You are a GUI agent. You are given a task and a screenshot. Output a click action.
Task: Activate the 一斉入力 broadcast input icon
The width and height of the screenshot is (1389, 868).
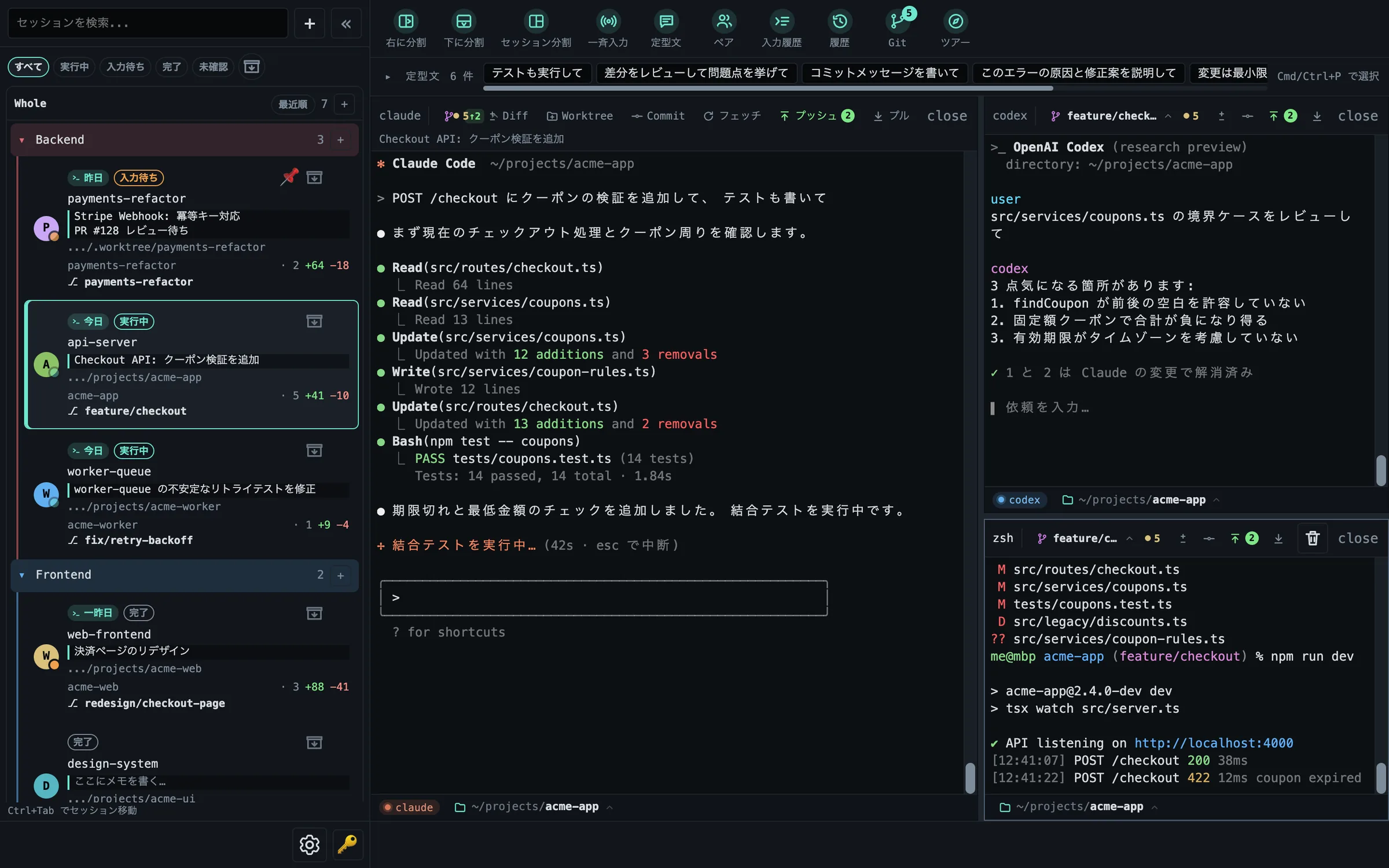[608, 21]
